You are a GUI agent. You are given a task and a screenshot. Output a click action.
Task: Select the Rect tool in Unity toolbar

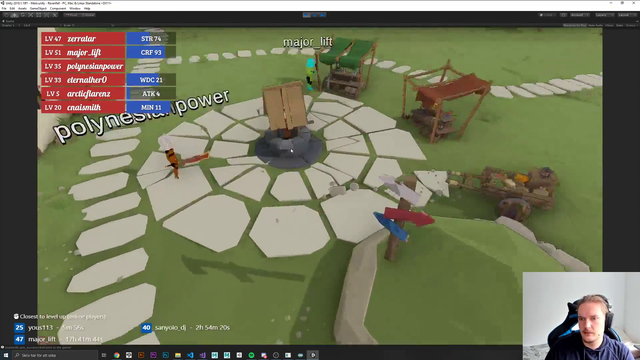pyautogui.click(x=38, y=15)
